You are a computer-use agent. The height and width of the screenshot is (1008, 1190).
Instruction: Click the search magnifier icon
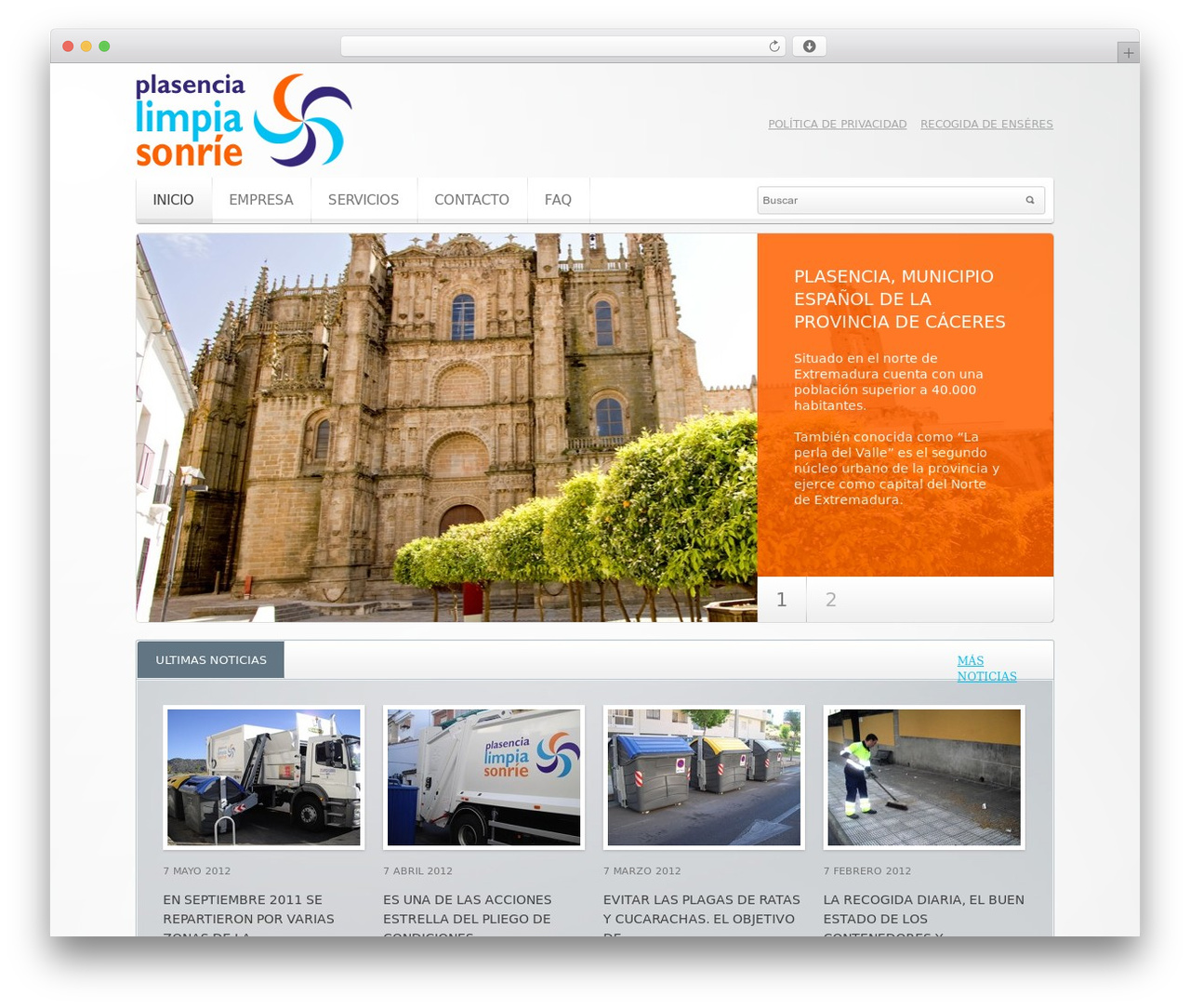pyautogui.click(x=1030, y=200)
